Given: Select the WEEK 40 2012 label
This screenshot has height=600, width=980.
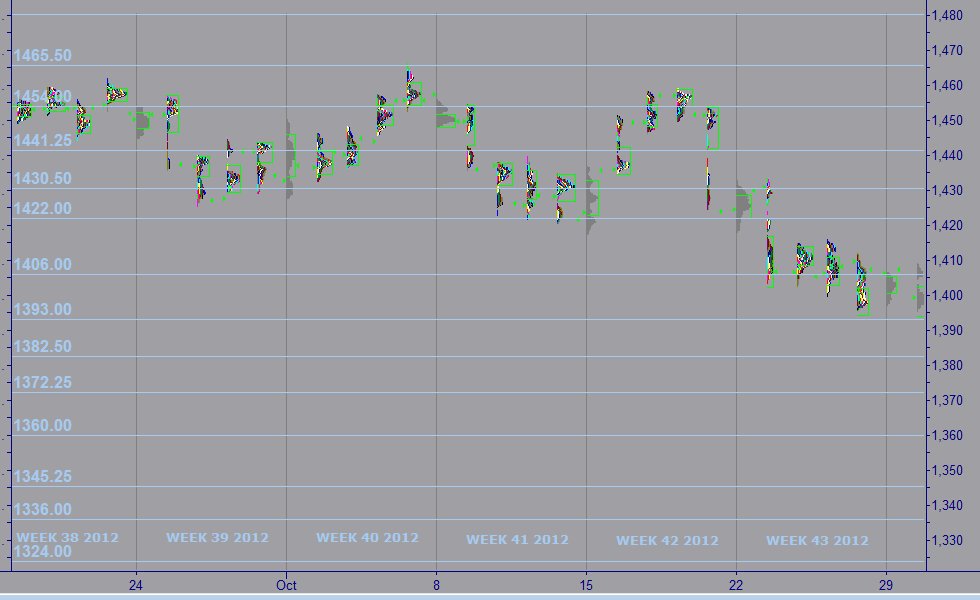Looking at the screenshot, I should coord(367,537).
